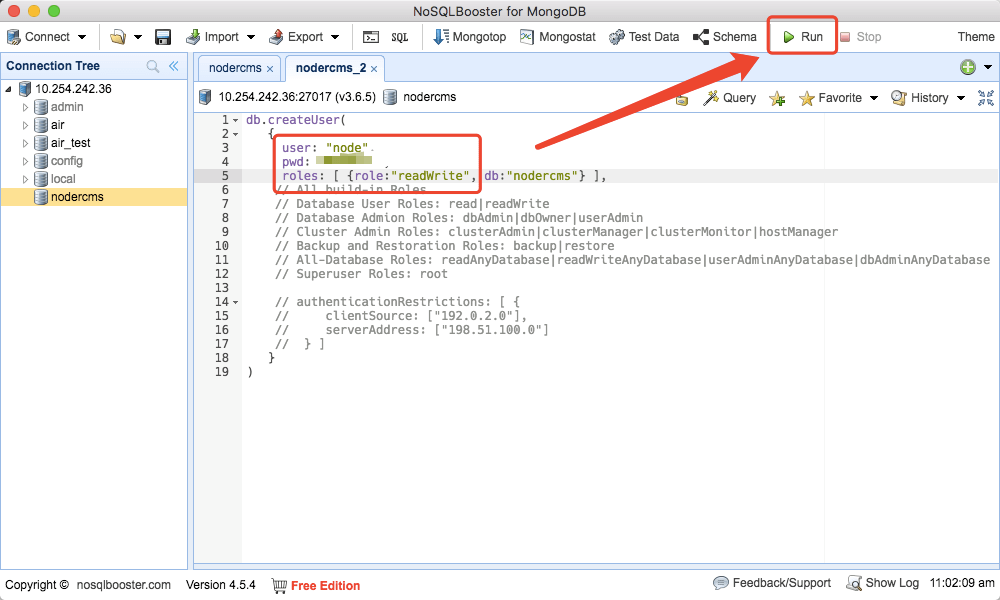The image size is (1000, 600).
Task: Open the new tab dropdown arrow
Action: (988, 67)
